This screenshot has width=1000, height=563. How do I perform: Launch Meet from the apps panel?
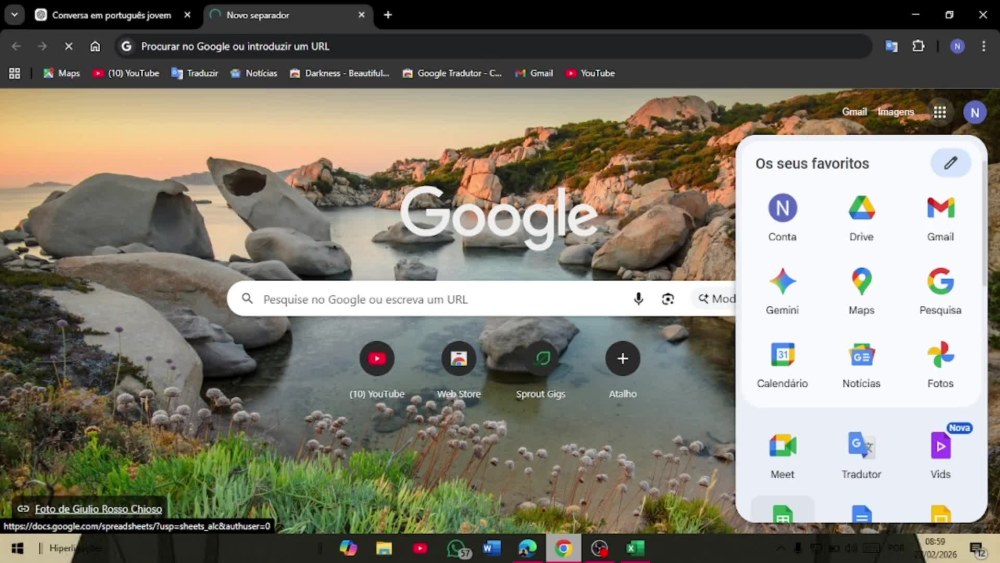click(782, 455)
